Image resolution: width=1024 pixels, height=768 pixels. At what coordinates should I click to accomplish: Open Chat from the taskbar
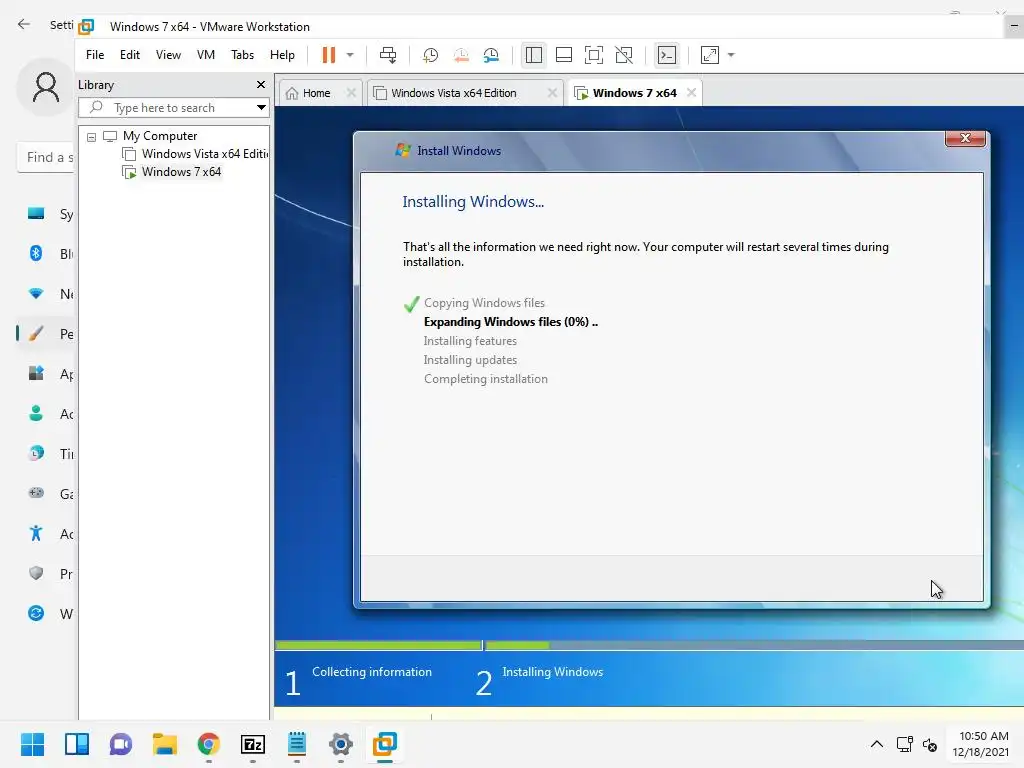121,744
